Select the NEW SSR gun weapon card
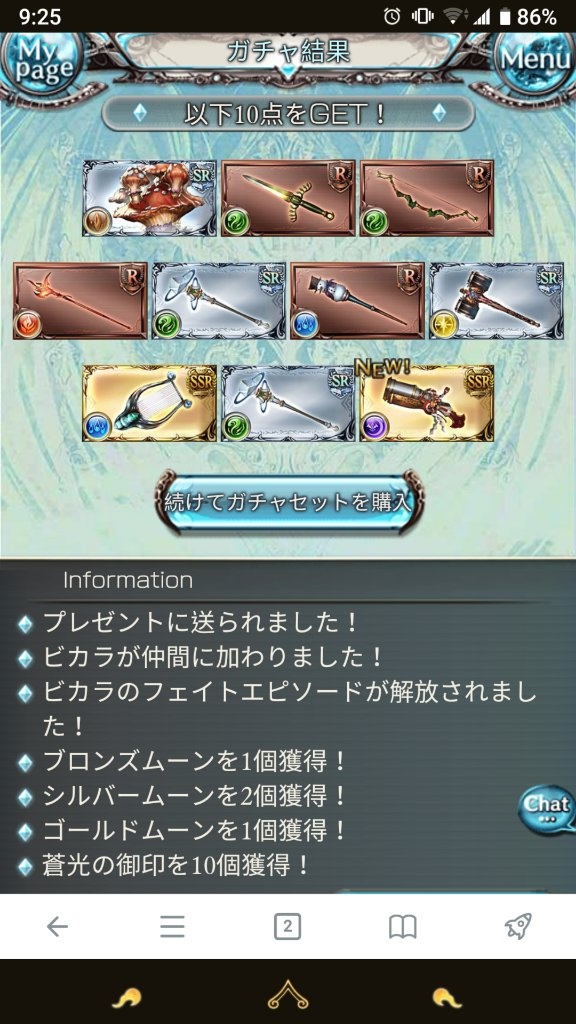The image size is (576, 1024). (x=426, y=403)
